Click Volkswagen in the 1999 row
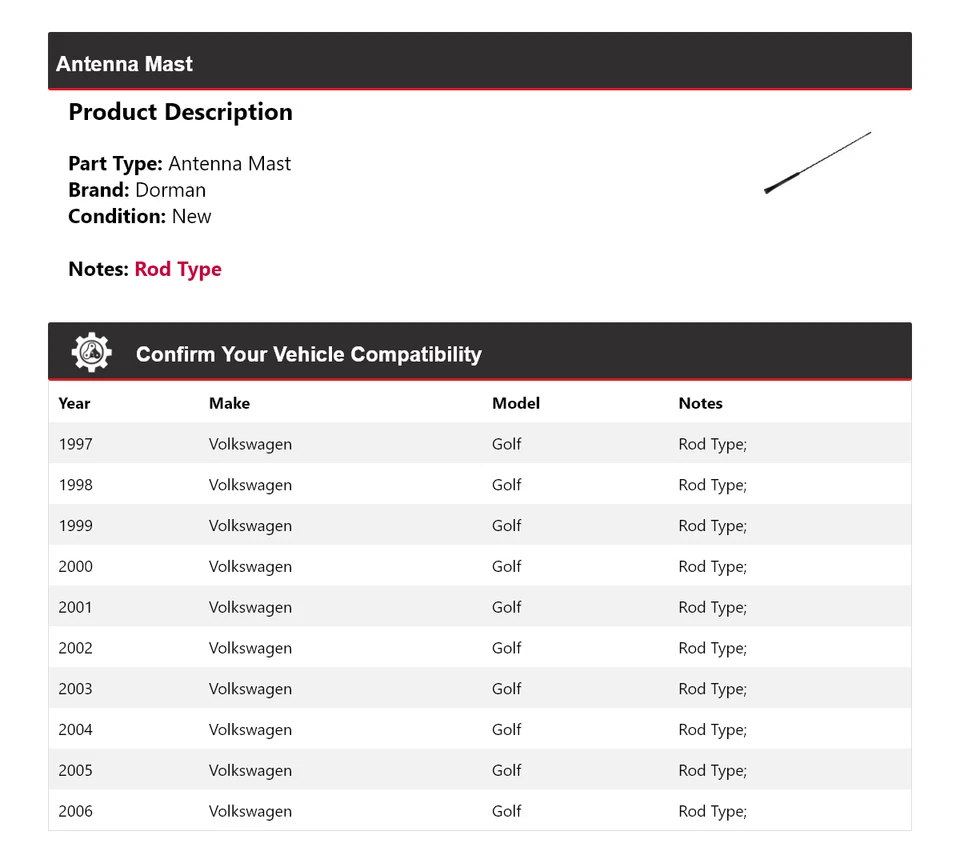Viewport: 960px width, 863px height. (250, 526)
